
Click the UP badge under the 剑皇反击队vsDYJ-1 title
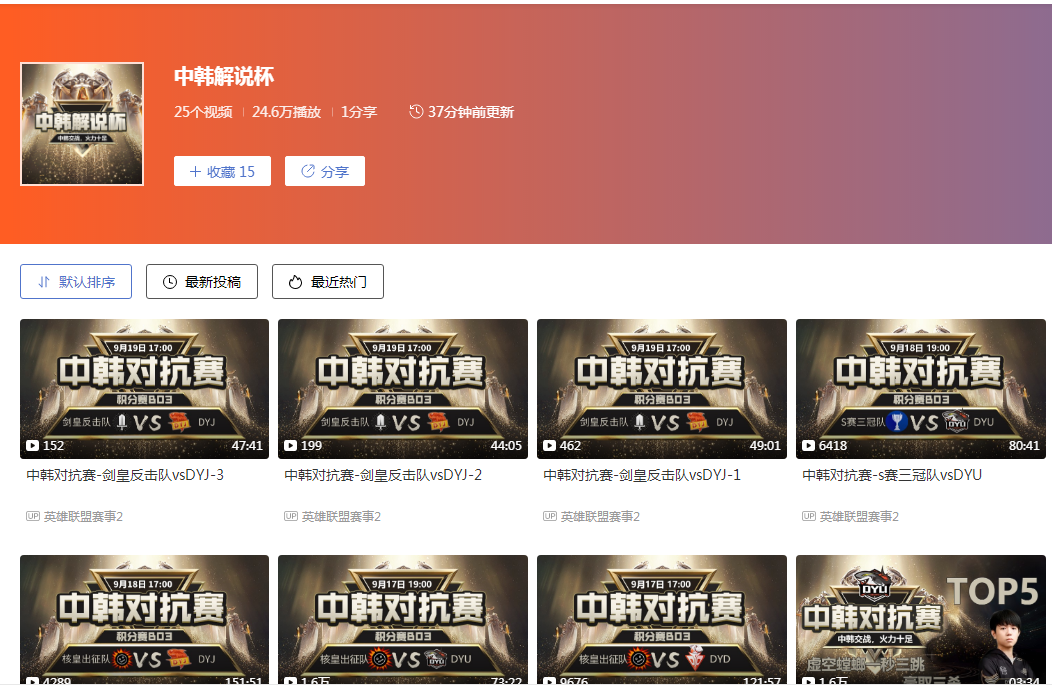550,516
